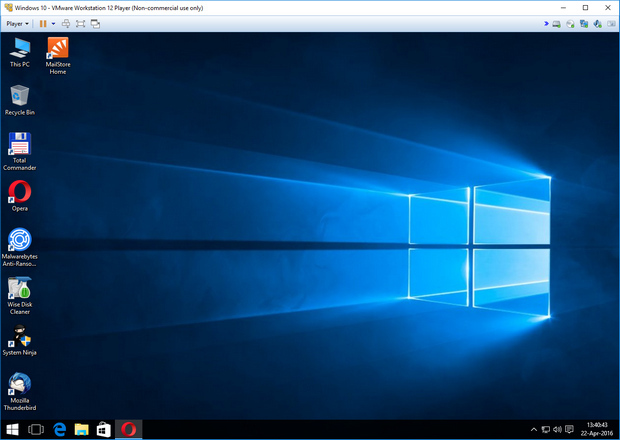This screenshot has height=440, width=620.
Task: Select the Wise Disk Cleaner shortcut
Action: click(20, 296)
